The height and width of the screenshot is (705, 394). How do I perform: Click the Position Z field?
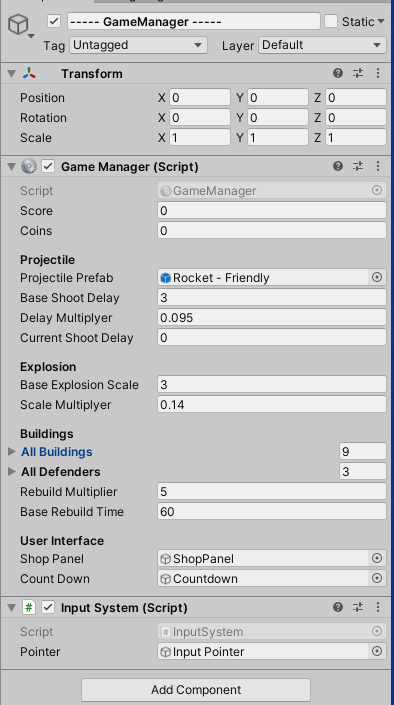pyautogui.click(x=355, y=98)
